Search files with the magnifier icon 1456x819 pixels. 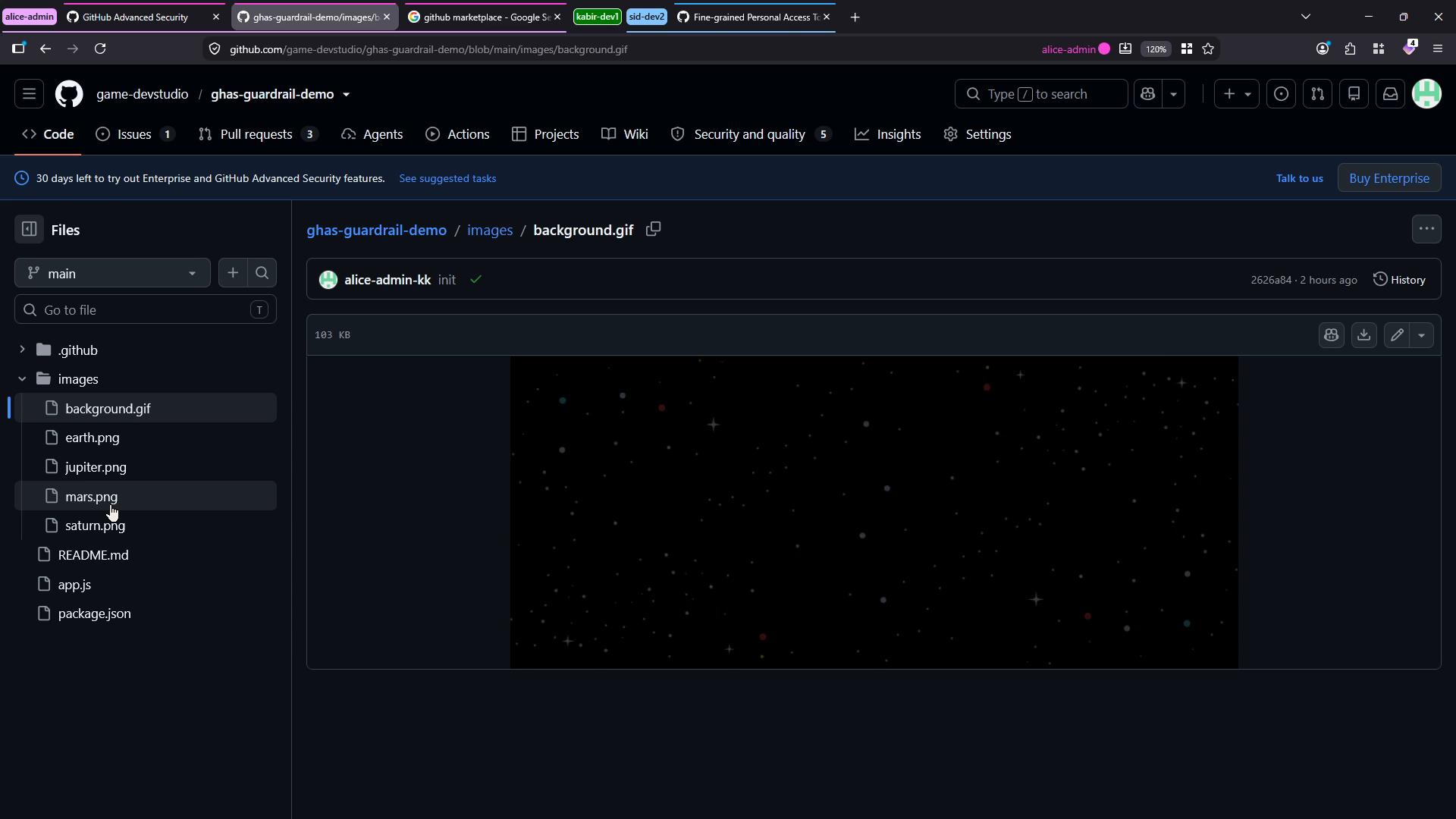(262, 273)
